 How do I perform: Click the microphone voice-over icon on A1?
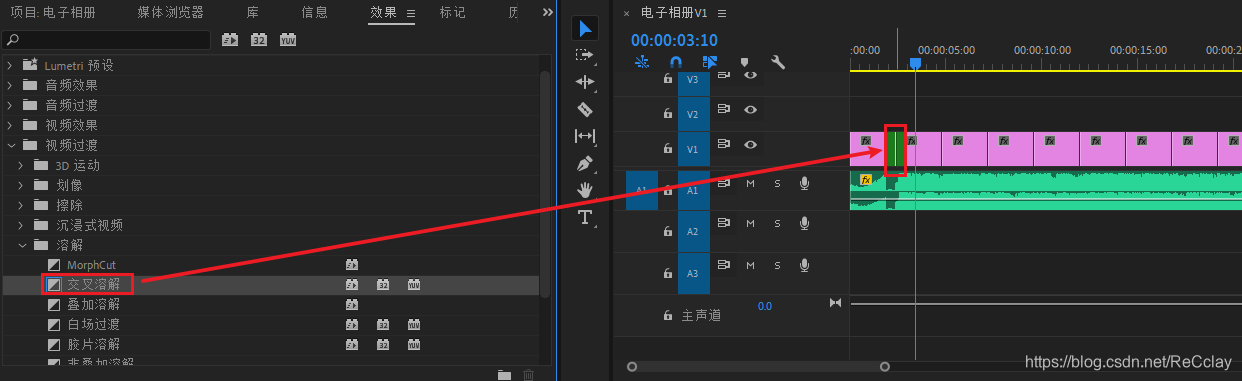[x=804, y=183]
